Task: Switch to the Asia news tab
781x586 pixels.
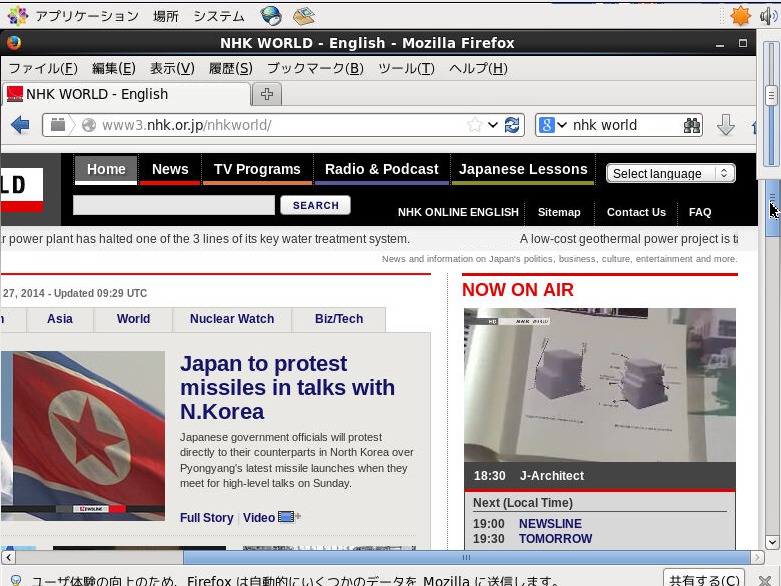Action: tap(60, 319)
